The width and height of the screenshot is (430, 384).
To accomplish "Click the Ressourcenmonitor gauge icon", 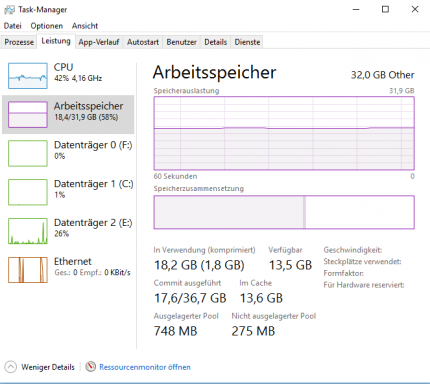I will click(x=90, y=367).
